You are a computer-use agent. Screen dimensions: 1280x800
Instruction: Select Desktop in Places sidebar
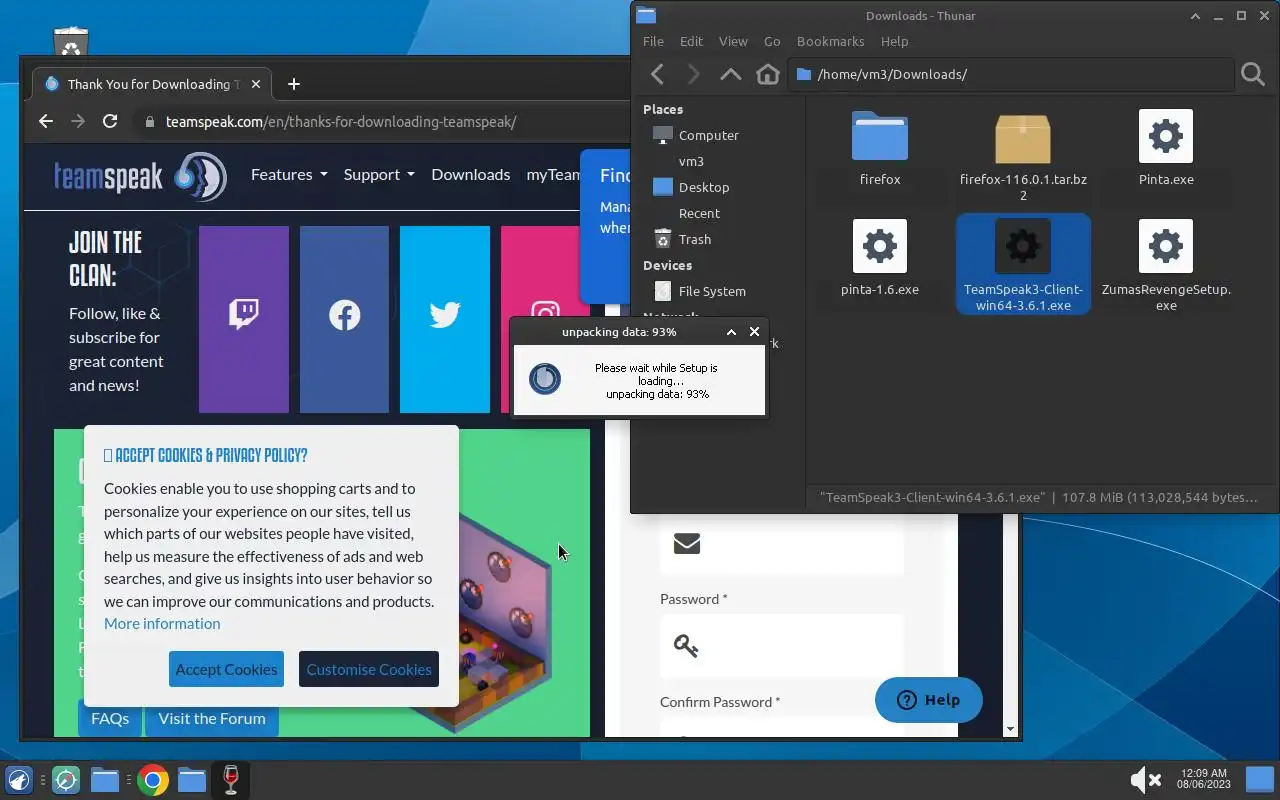pyautogui.click(x=703, y=187)
